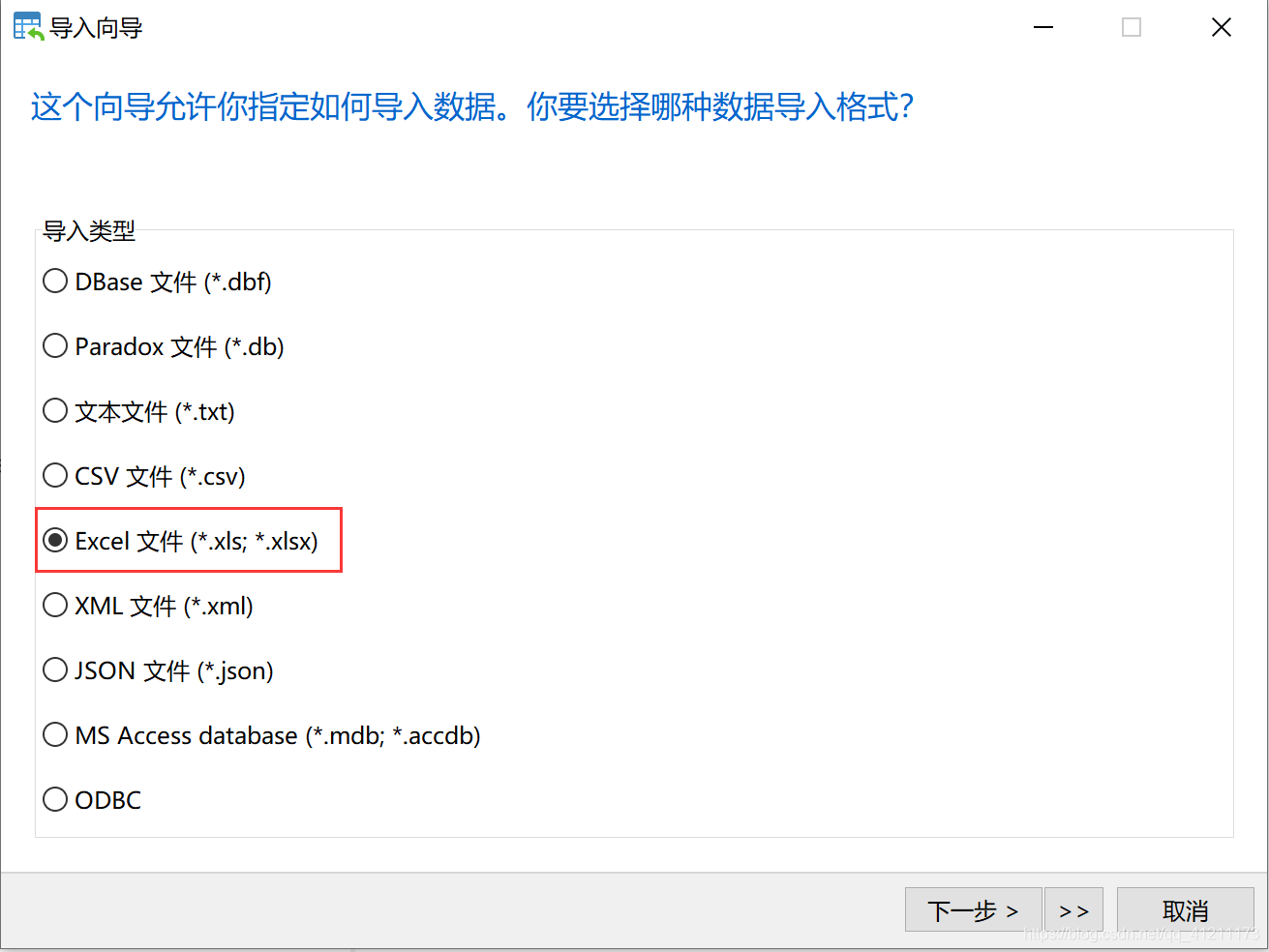Click the 导入向导 title bar text
The height and width of the screenshot is (952, 1269).
[x=96, y=28]
